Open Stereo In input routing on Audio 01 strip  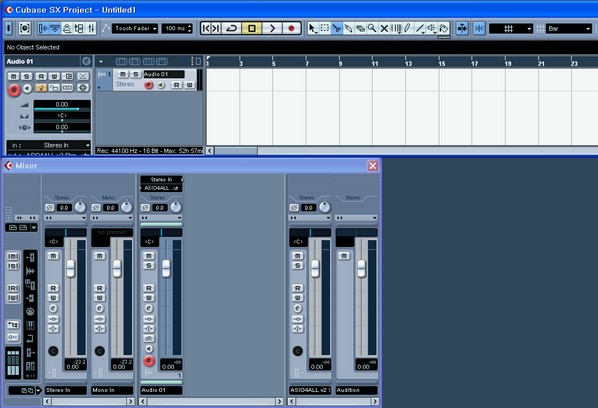162,179
